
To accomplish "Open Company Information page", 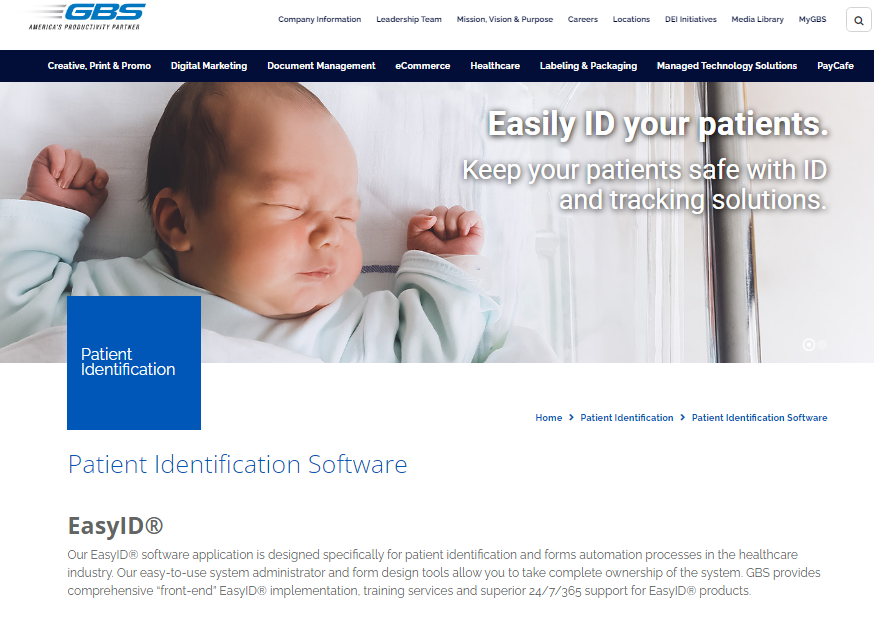I will click(319, 19).
